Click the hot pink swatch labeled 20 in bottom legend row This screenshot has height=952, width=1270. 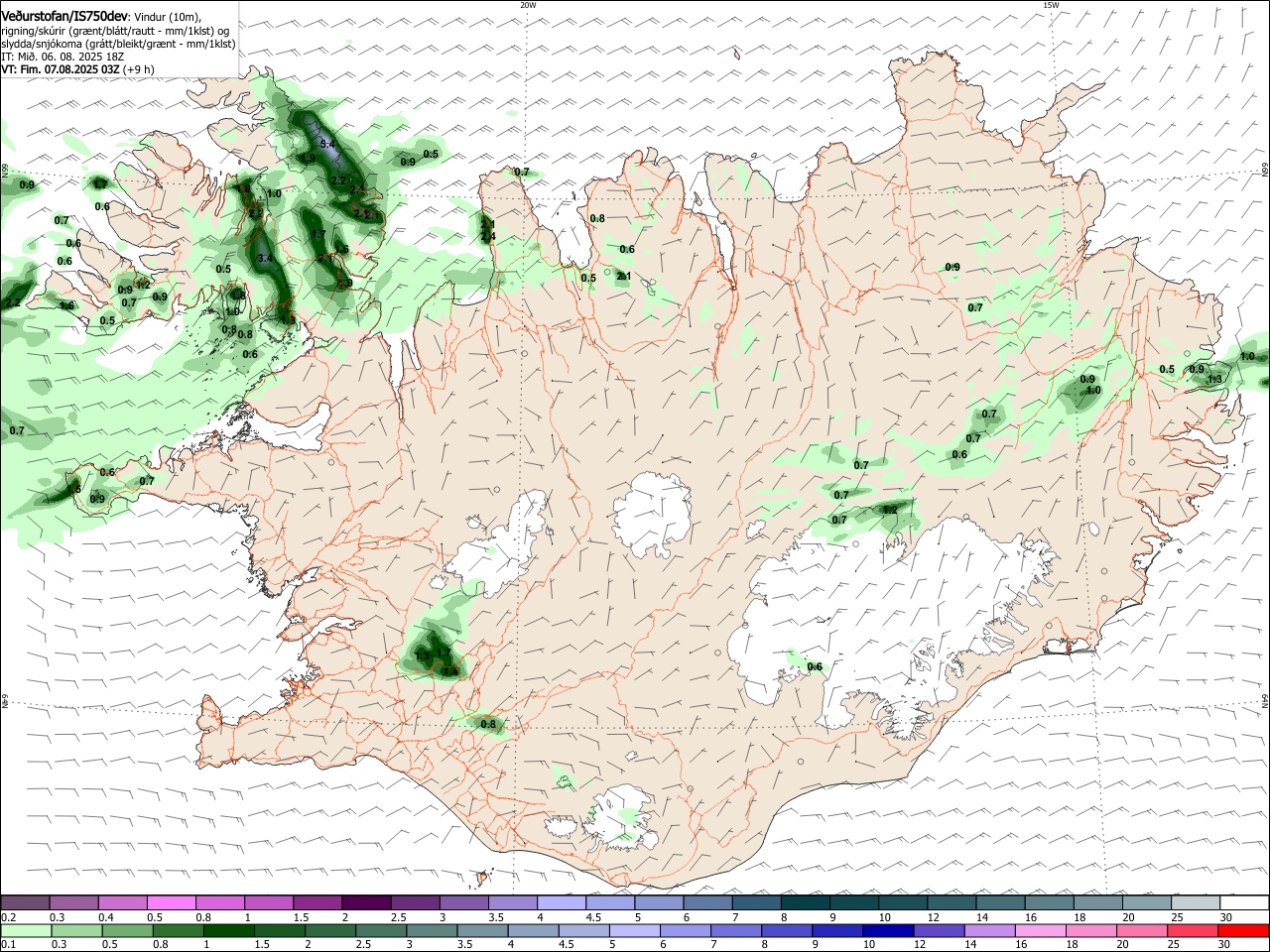coord(1141,930)
